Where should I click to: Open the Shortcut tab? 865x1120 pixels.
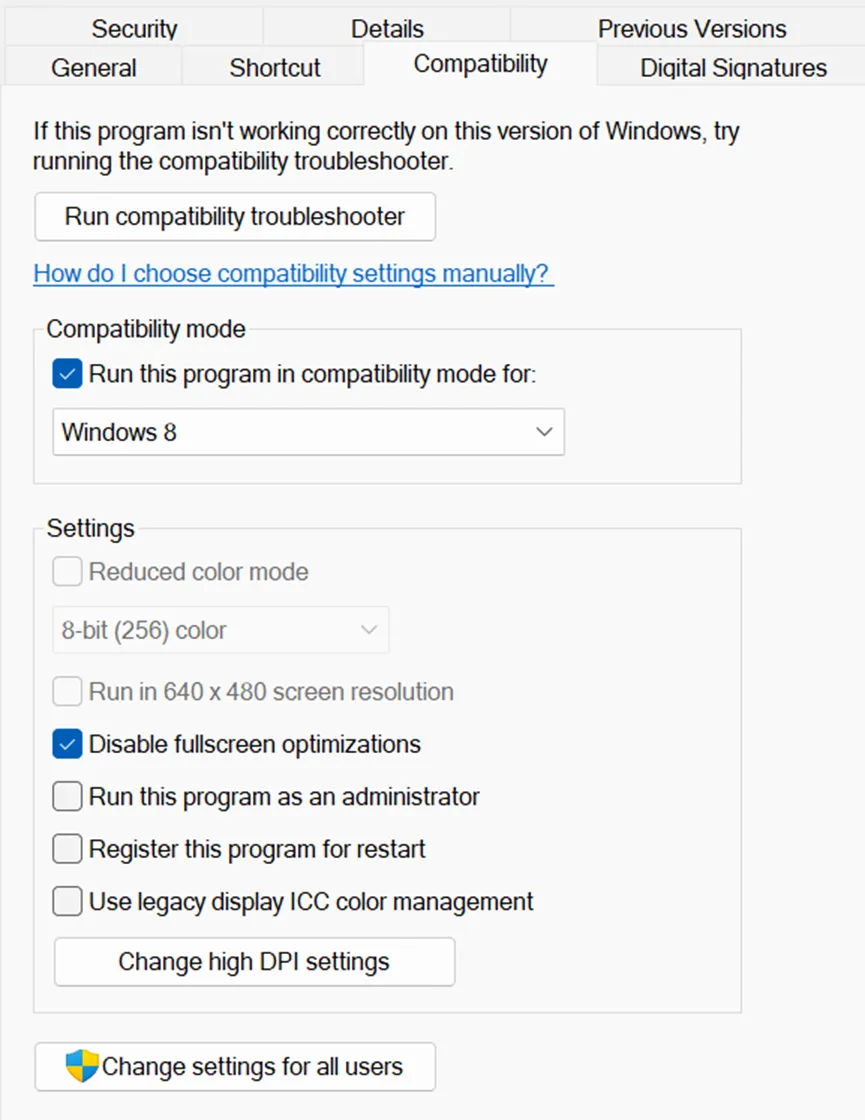click(x=275, y=68)
